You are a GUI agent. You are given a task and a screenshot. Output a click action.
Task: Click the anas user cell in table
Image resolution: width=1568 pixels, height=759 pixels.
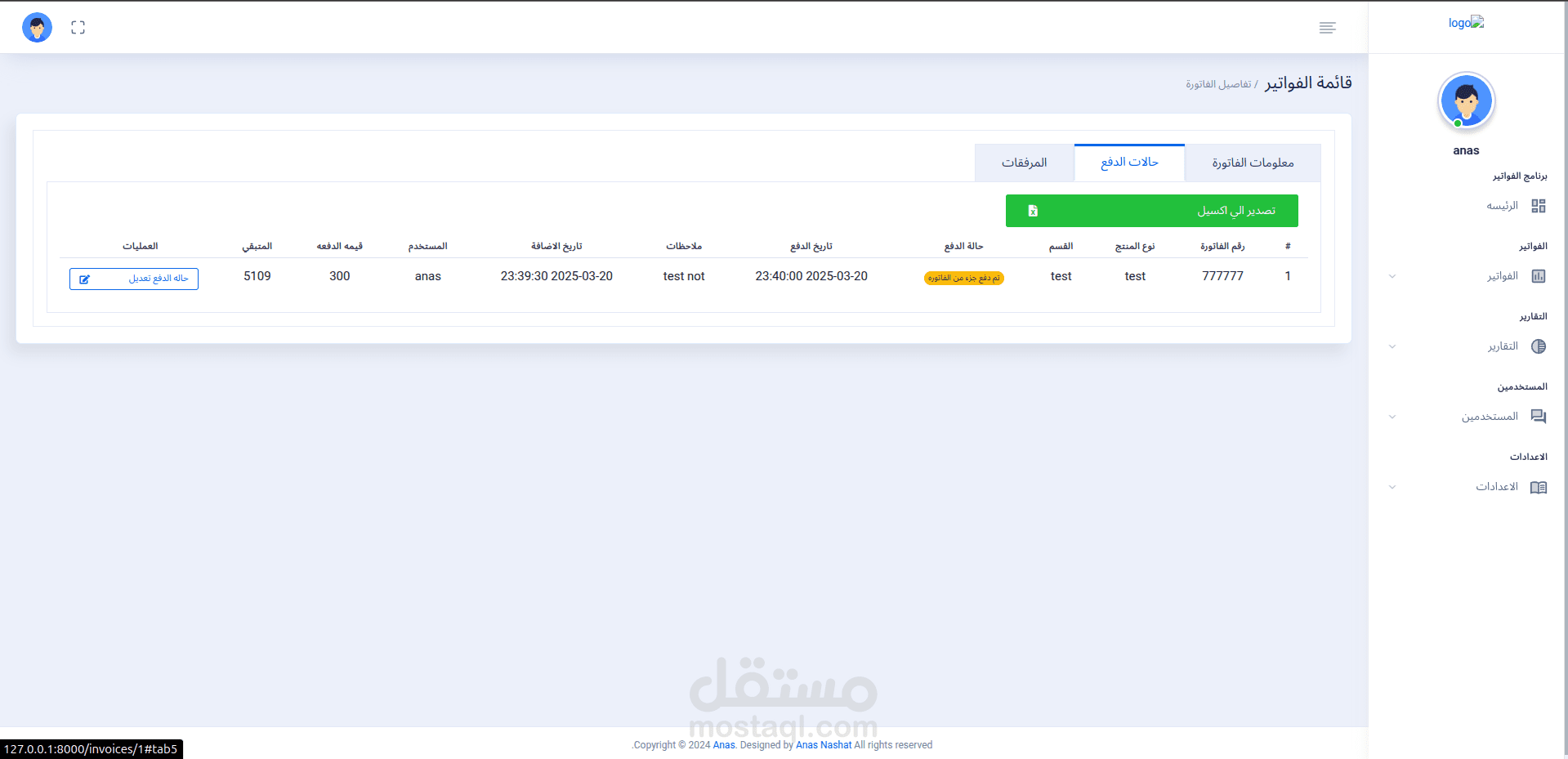pos(428,276)
